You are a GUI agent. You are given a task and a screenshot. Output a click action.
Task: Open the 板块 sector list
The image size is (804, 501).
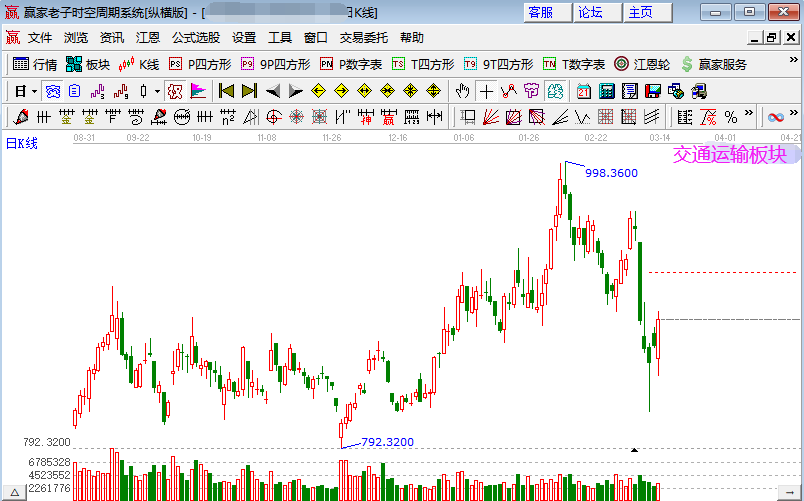point(88,64)
